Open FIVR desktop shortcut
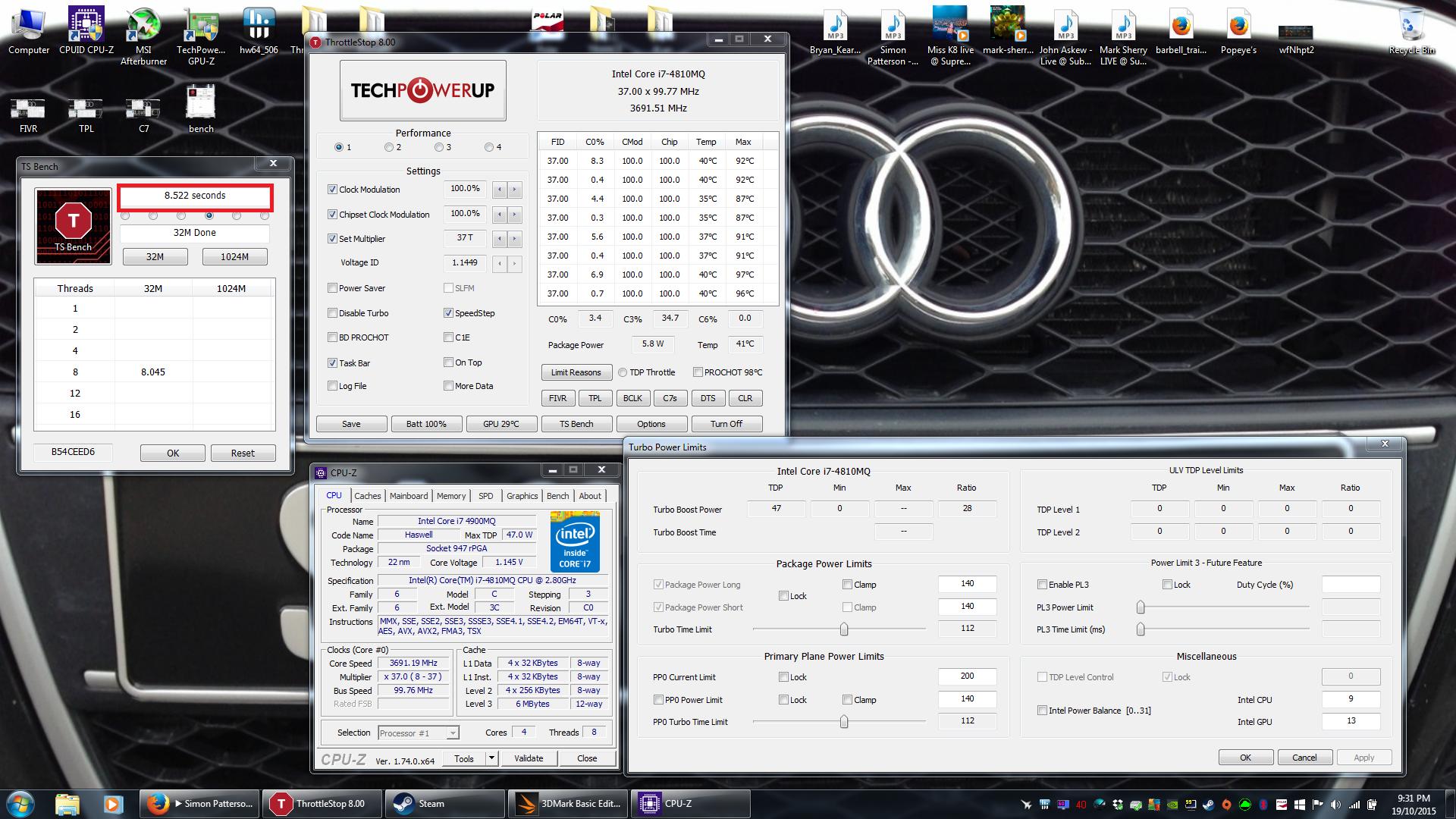This screenshot has height=819, width=1456. [28, 114]
